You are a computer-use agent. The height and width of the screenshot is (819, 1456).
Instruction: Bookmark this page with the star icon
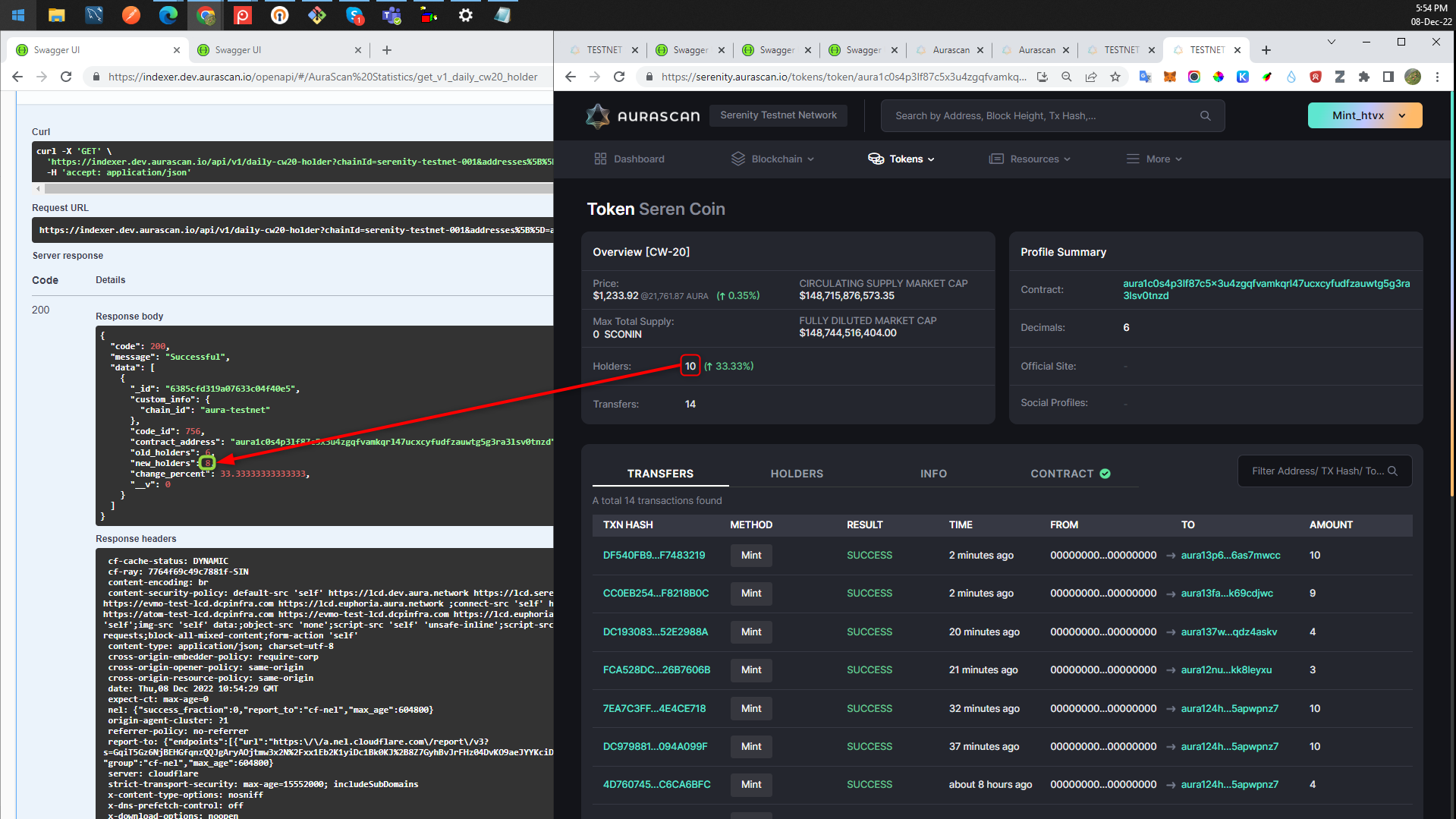pyautogui.click(x=1115, y=77)
